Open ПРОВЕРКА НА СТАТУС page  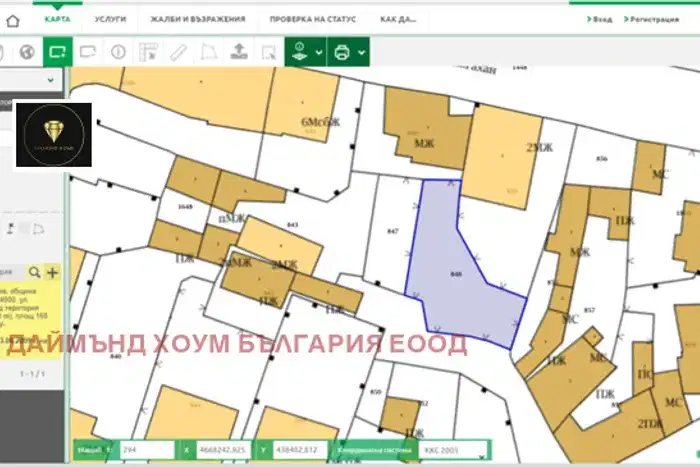tap(313, 19)
